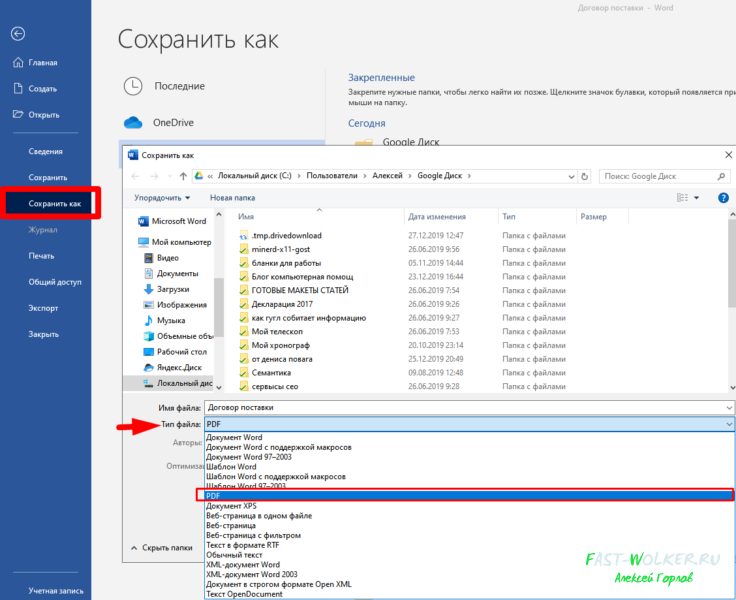The width and height of the screenshot is (736, 600).
Task: Open the Печать backstage tab
Action: pos(42,256)
